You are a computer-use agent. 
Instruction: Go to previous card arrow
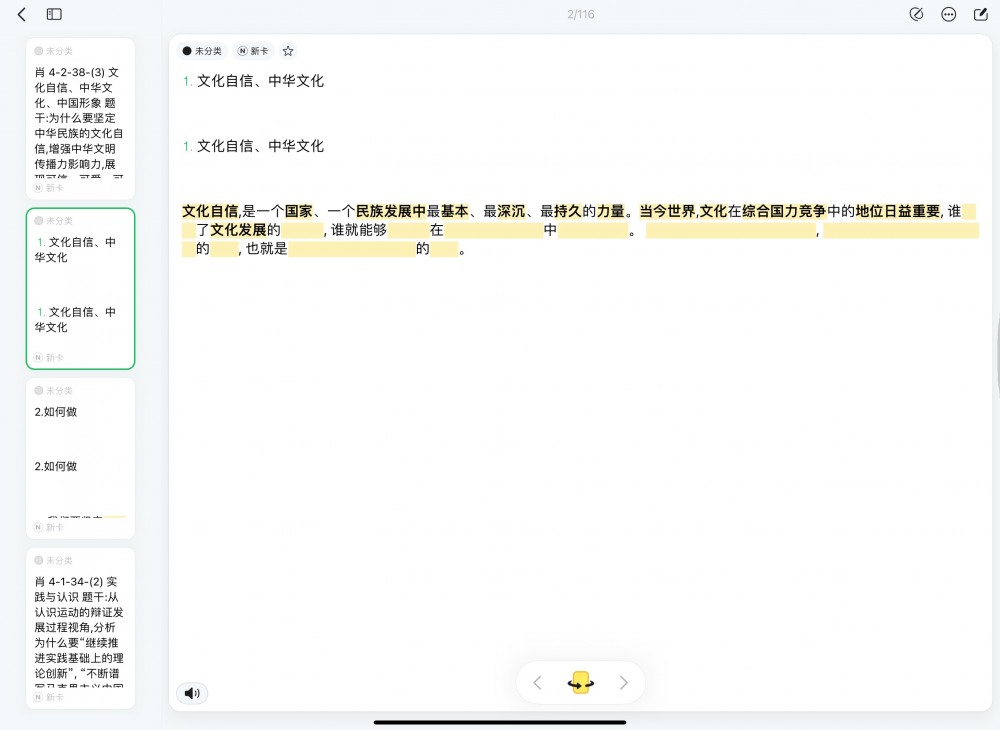click(537, 683)
